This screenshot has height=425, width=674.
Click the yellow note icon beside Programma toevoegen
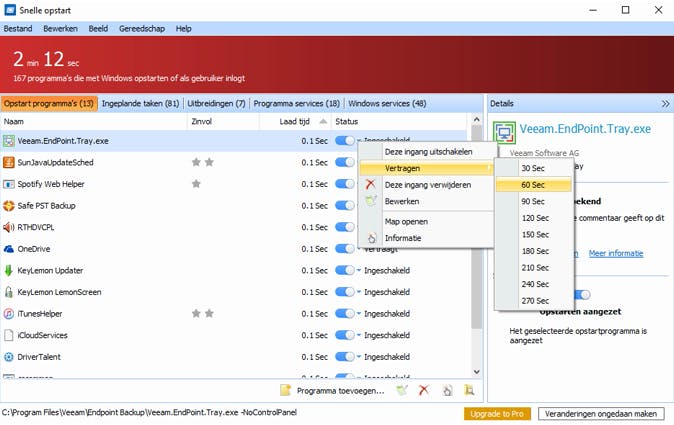tap(285, 390)
